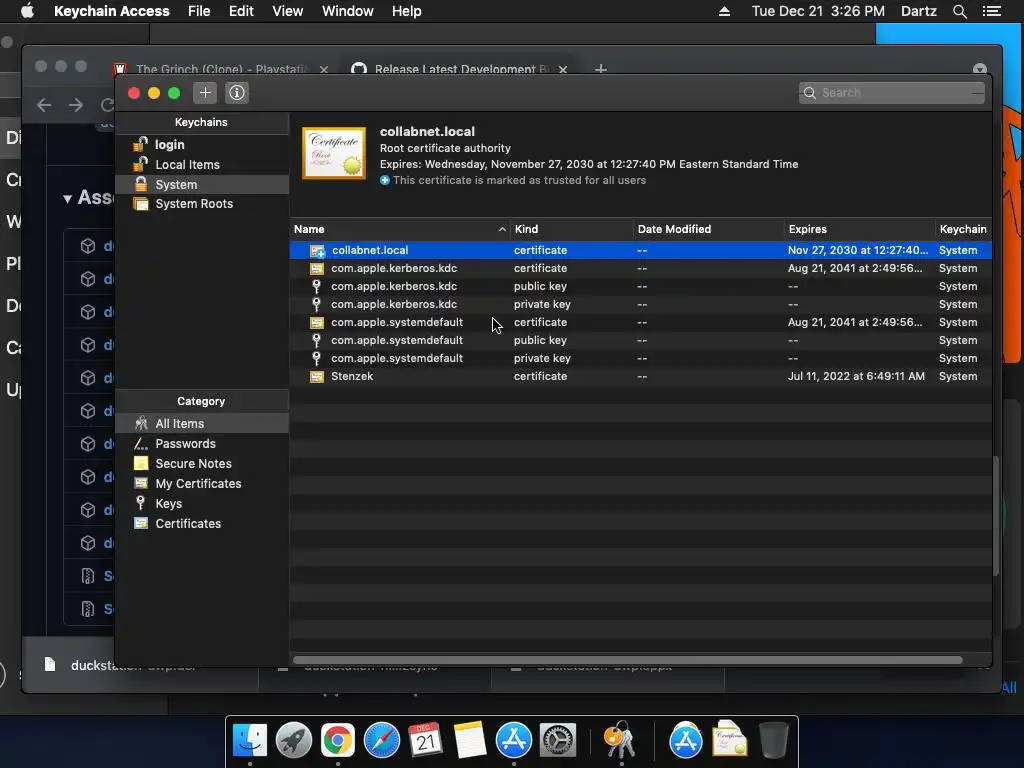Click the eject icon in menu bar
This screenshot has height=768, width=1024.
coord(724,12)
